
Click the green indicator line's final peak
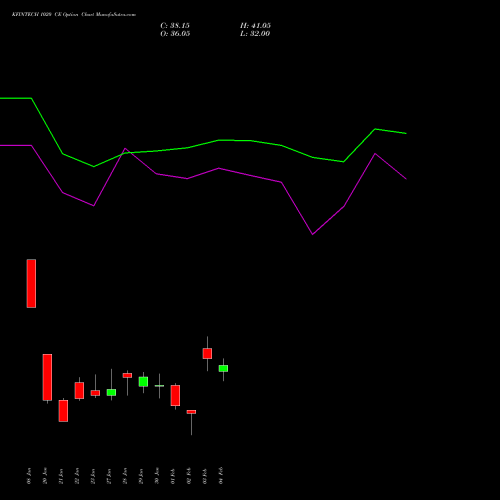375,129
